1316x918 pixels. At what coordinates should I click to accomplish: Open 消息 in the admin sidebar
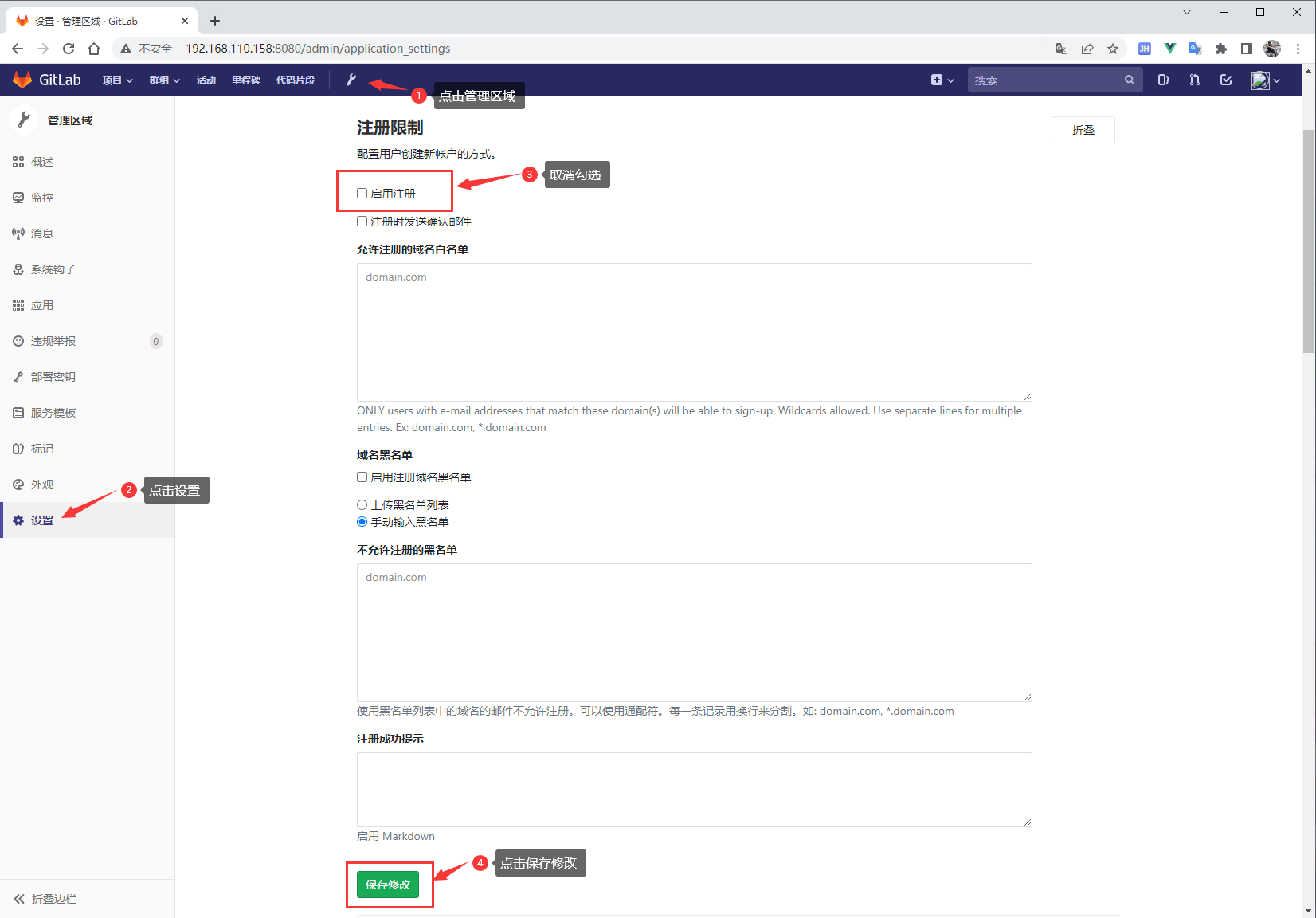click(x=88, y=233)
